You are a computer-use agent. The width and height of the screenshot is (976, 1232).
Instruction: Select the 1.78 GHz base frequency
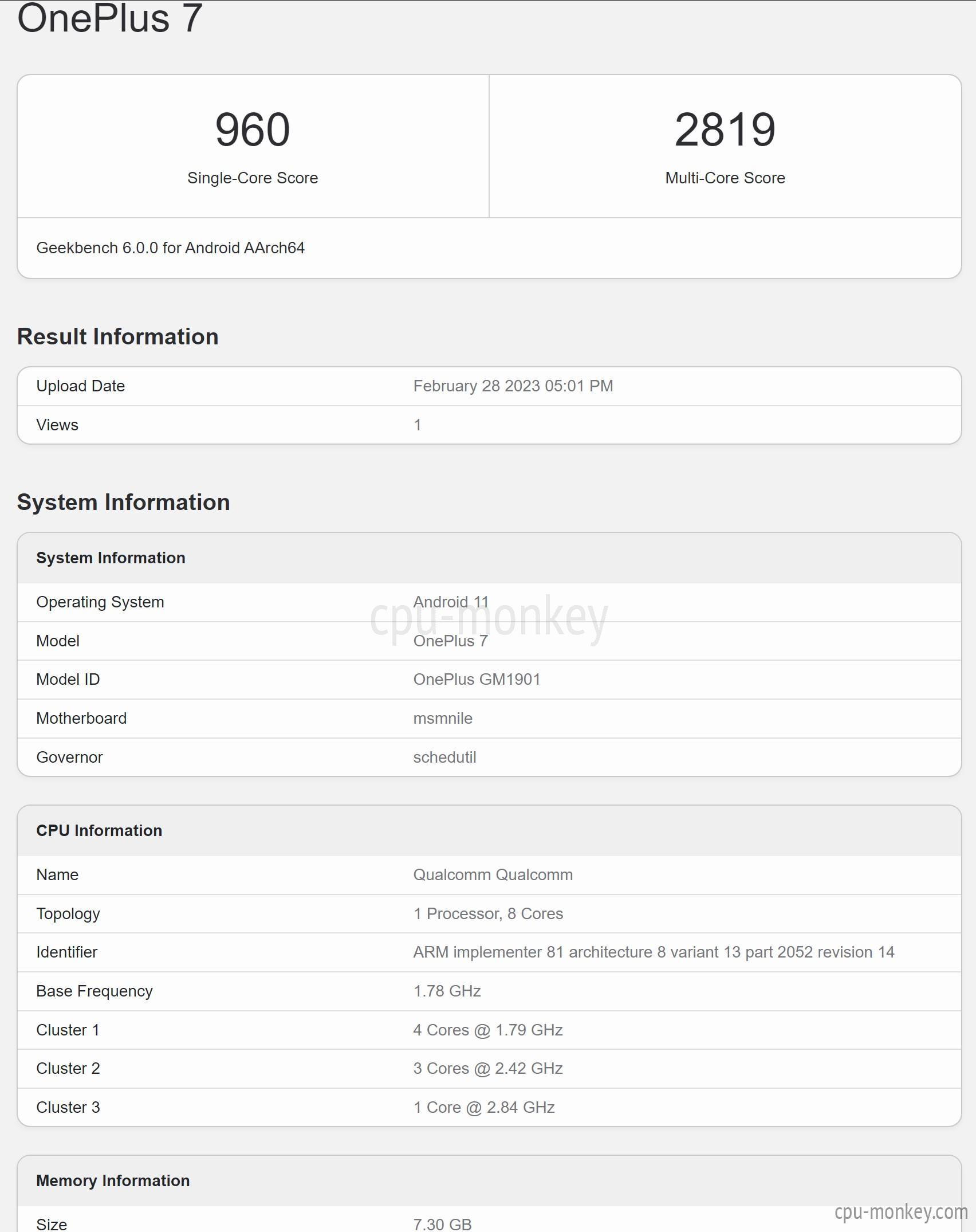447,991
